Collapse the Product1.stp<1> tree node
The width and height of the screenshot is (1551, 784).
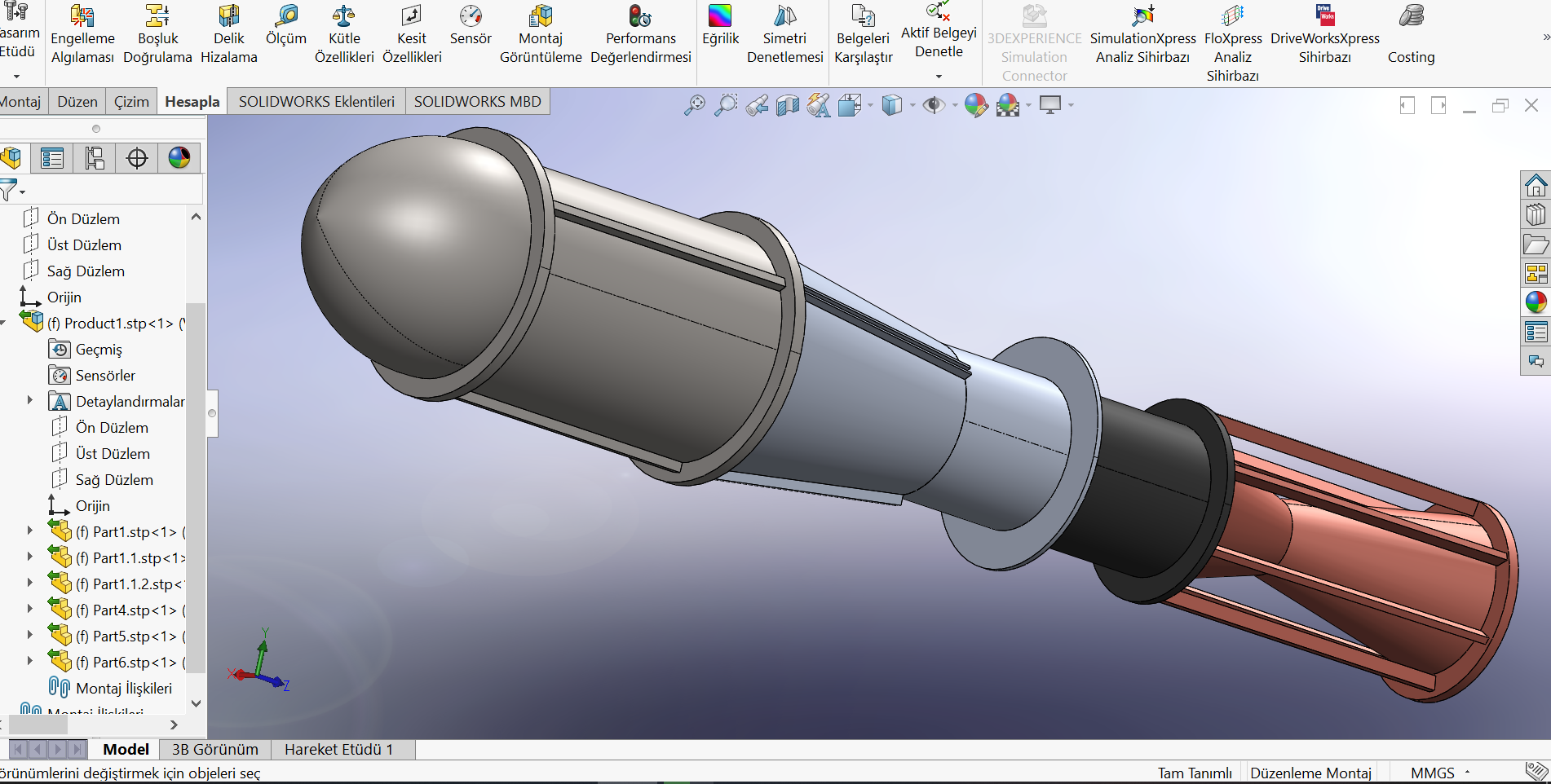[3, 324]
